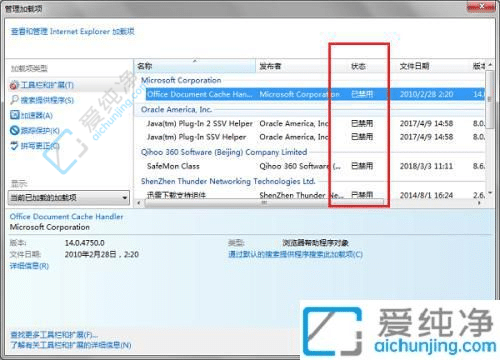Click the 2010/2/28 2:20 file date cell
This screenshot has width=500, height=360.
(x=426, y=94)
